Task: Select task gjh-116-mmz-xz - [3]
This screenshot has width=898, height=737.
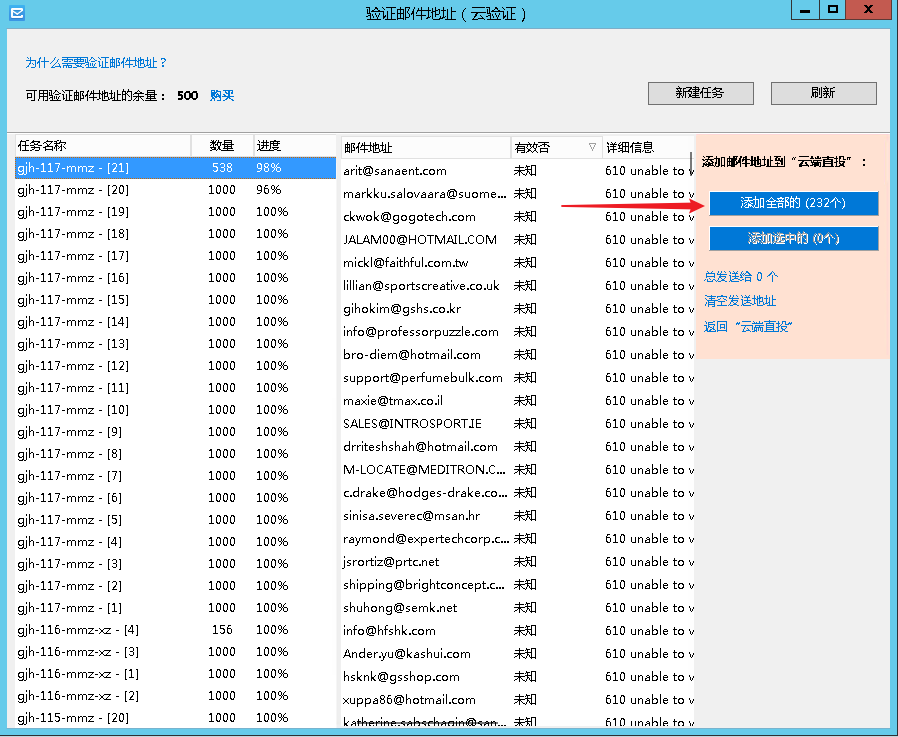Action: click(x=175, y=652)
